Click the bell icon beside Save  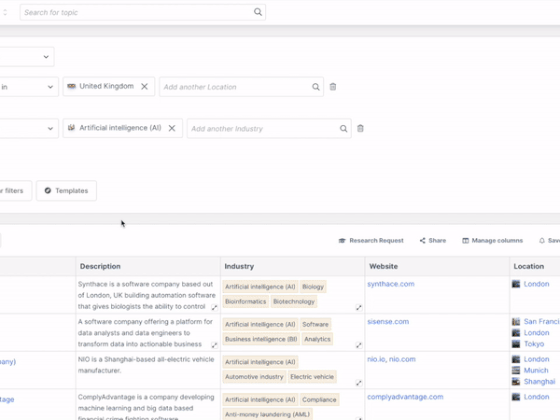pyautogui.click(x=542, y=240)
